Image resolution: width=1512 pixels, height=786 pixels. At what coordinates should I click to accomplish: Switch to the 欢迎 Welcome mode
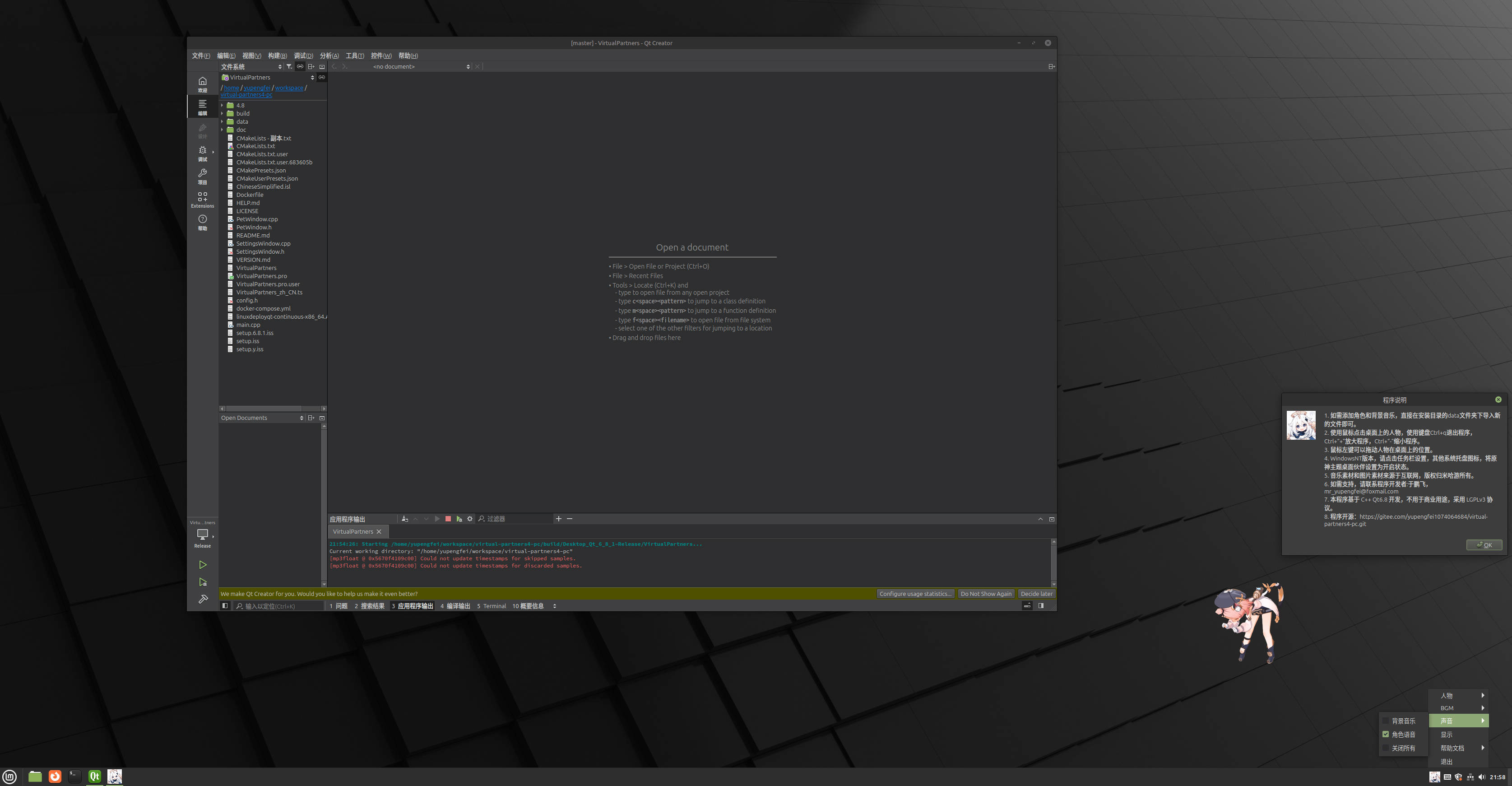click(x=203, y=84)
